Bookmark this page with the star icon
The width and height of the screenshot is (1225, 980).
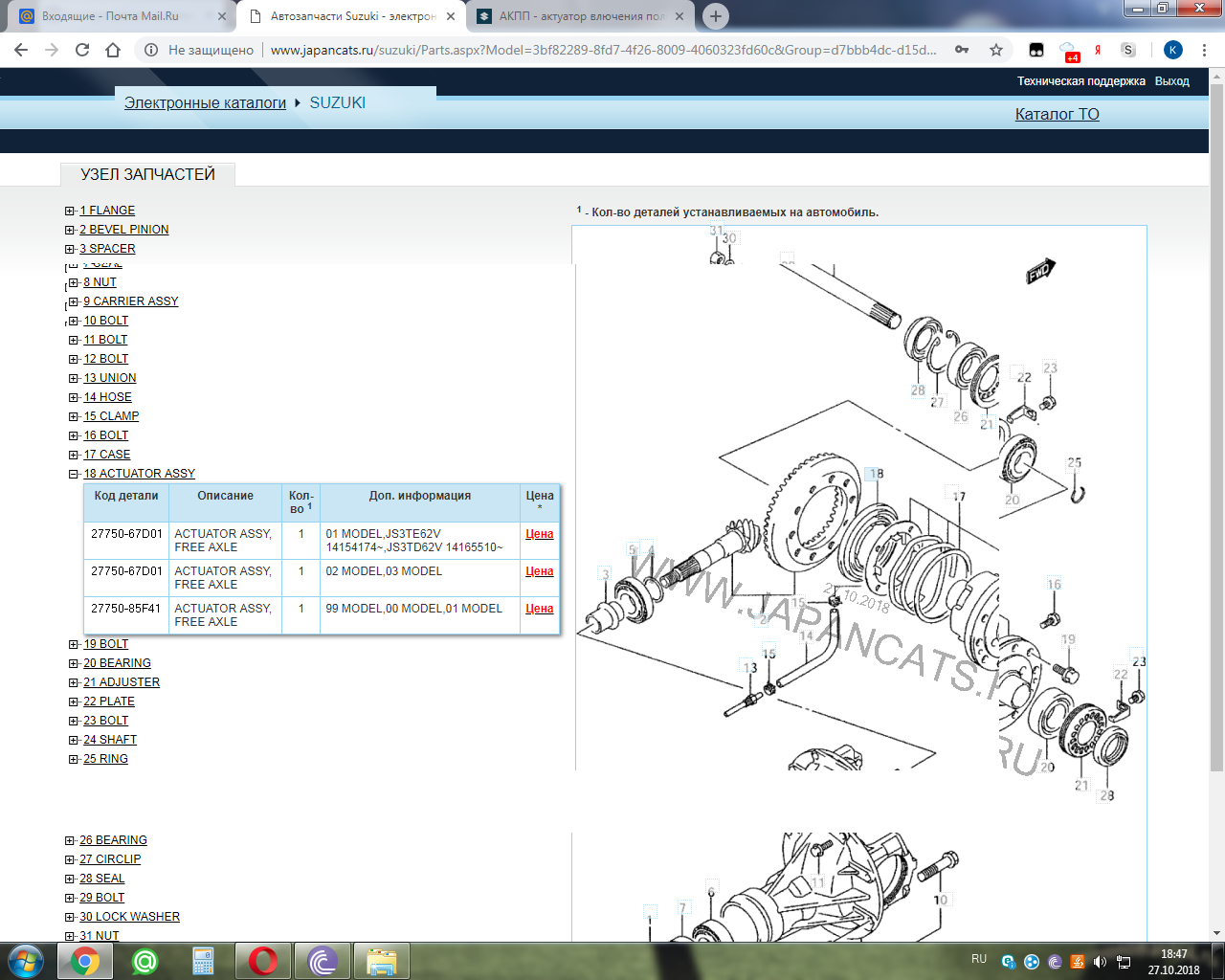[996, 50]
